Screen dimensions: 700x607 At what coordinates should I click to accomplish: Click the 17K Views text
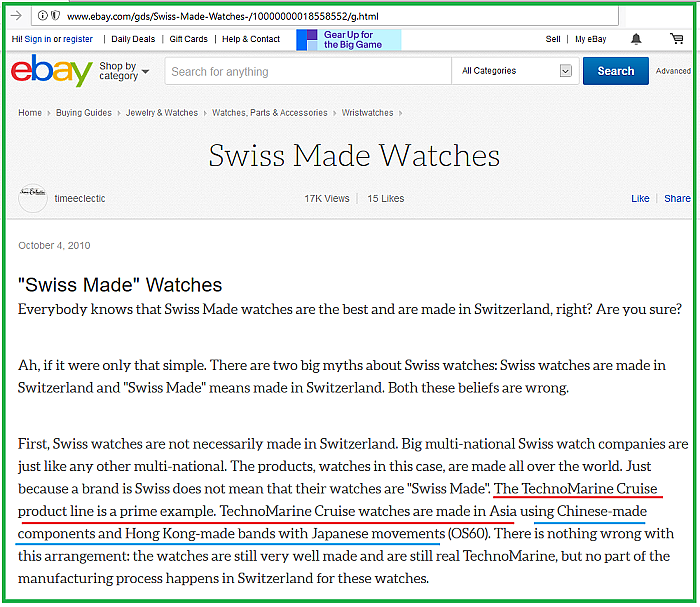(x=327, y=199)
